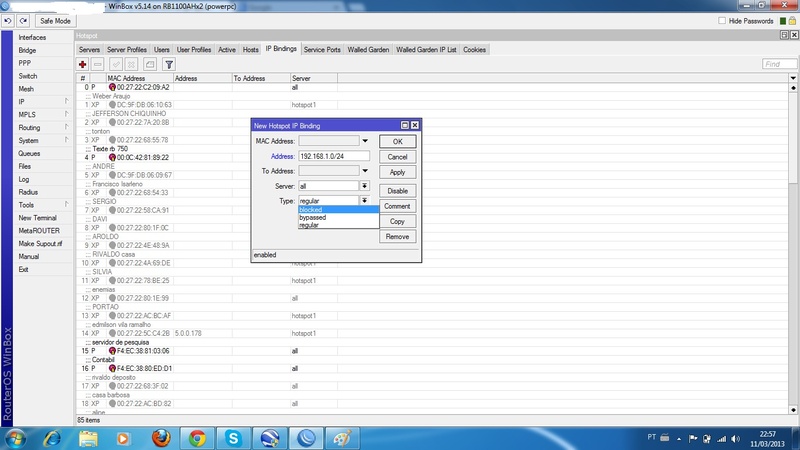Open Chrome from taskbar
The image size is (800, 450).
pyautogui.click(x=197, y=438)
